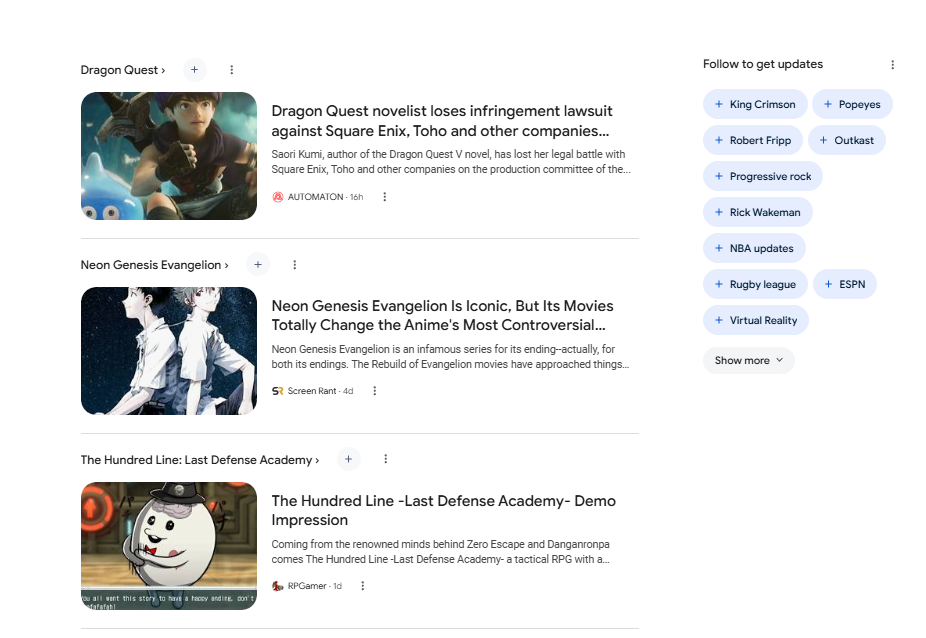This screenshot has width=926, height=638.
Task: Follow The Hundred Line topic with plus icon
Action: [348, 459]
